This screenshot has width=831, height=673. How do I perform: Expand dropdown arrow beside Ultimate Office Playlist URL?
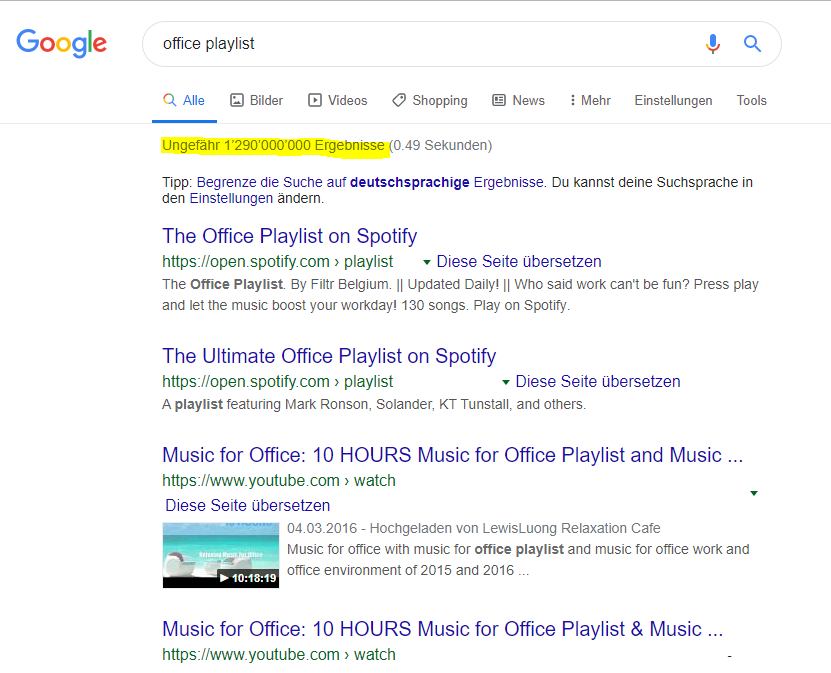pos(506,382)
